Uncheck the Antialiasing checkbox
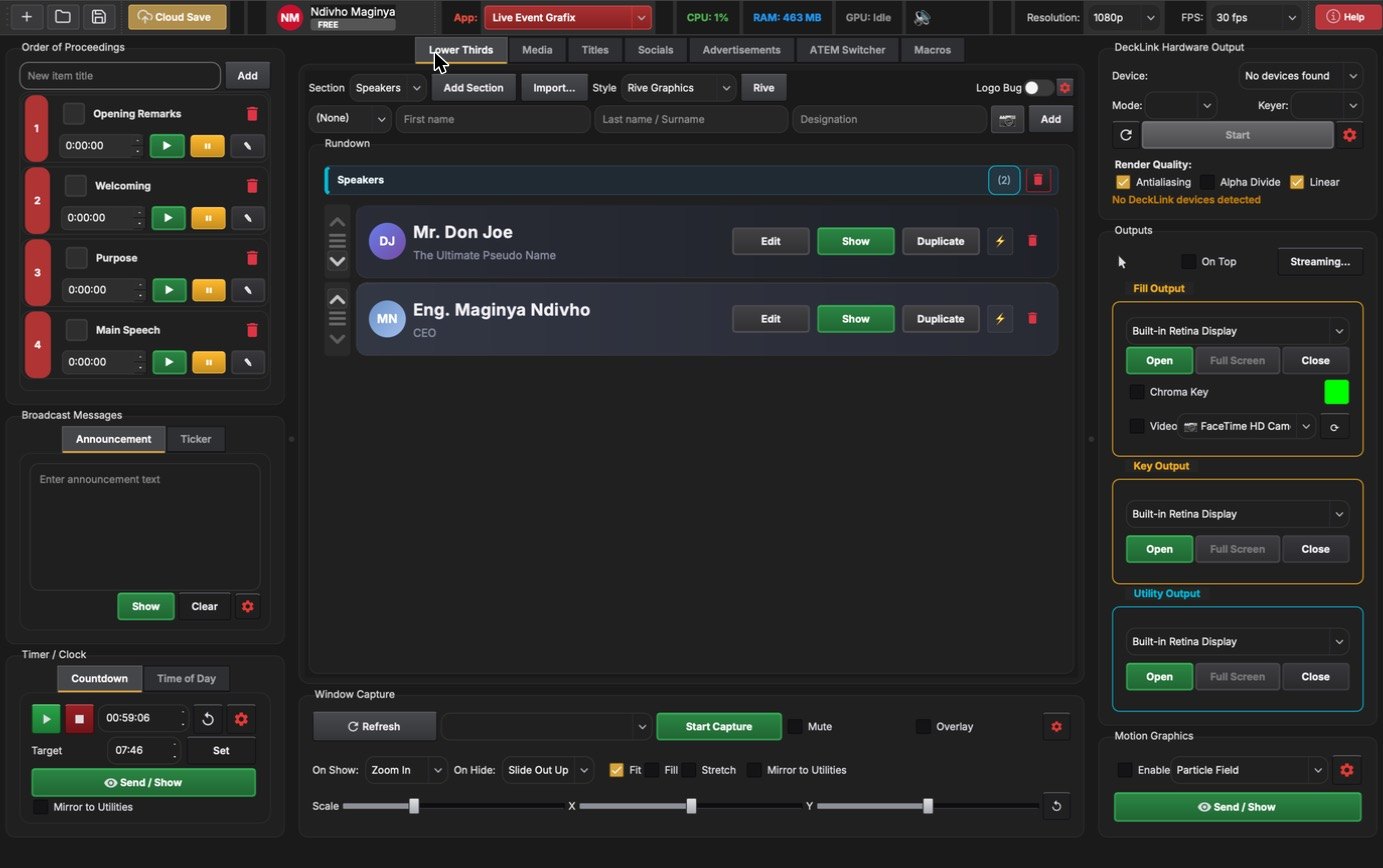The image size is (1383, 868). [1123, 182]
